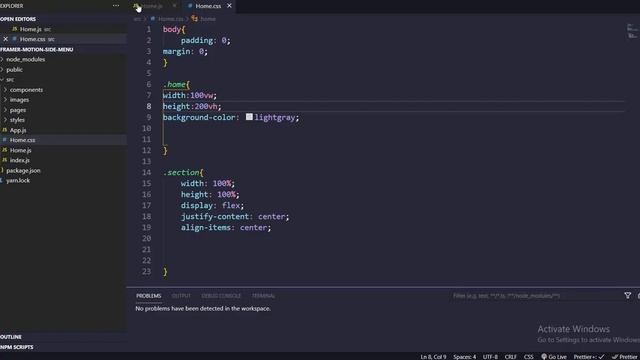Viewport: 640px width, 360px height.
Task: Click display: flex on line 17
Action: (x=212, y=206)
